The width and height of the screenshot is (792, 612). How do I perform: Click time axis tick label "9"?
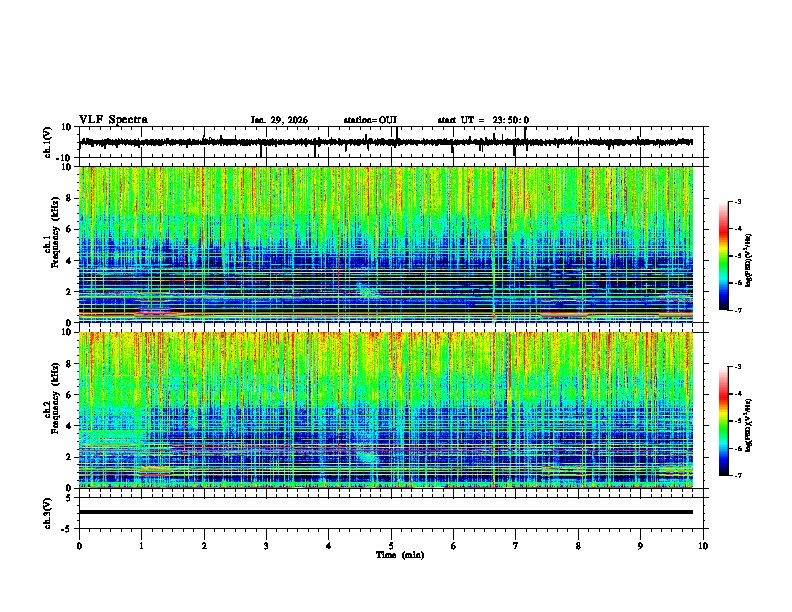(x=640, y=546)
